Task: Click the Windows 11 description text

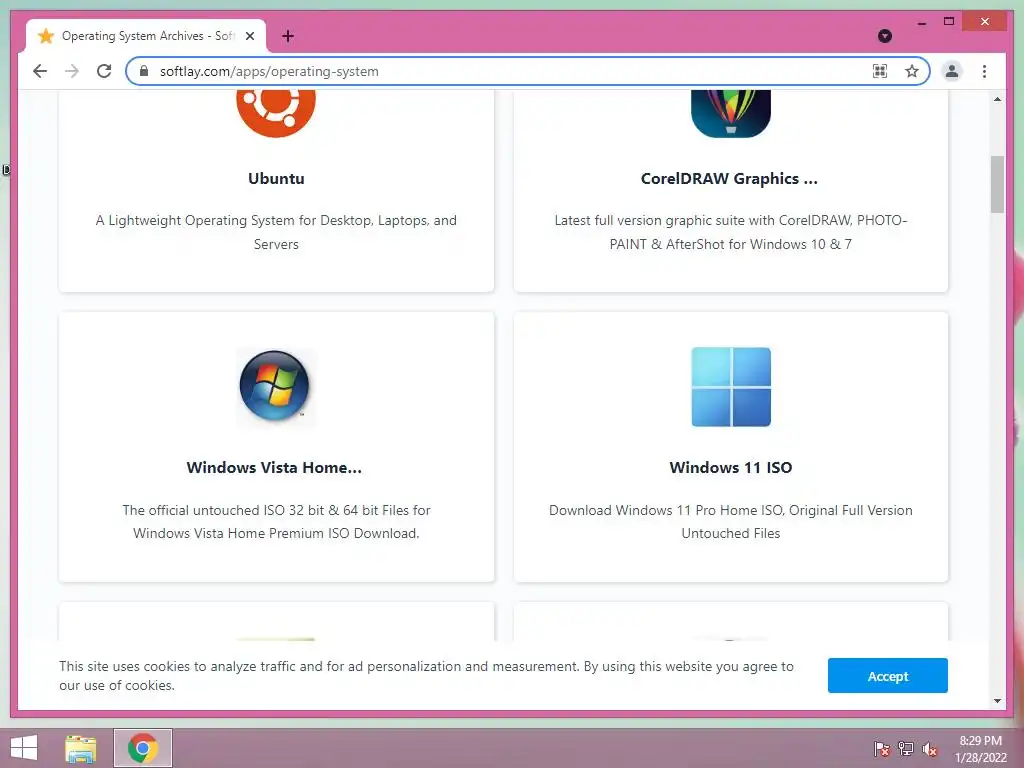Action: coord(731,521)
